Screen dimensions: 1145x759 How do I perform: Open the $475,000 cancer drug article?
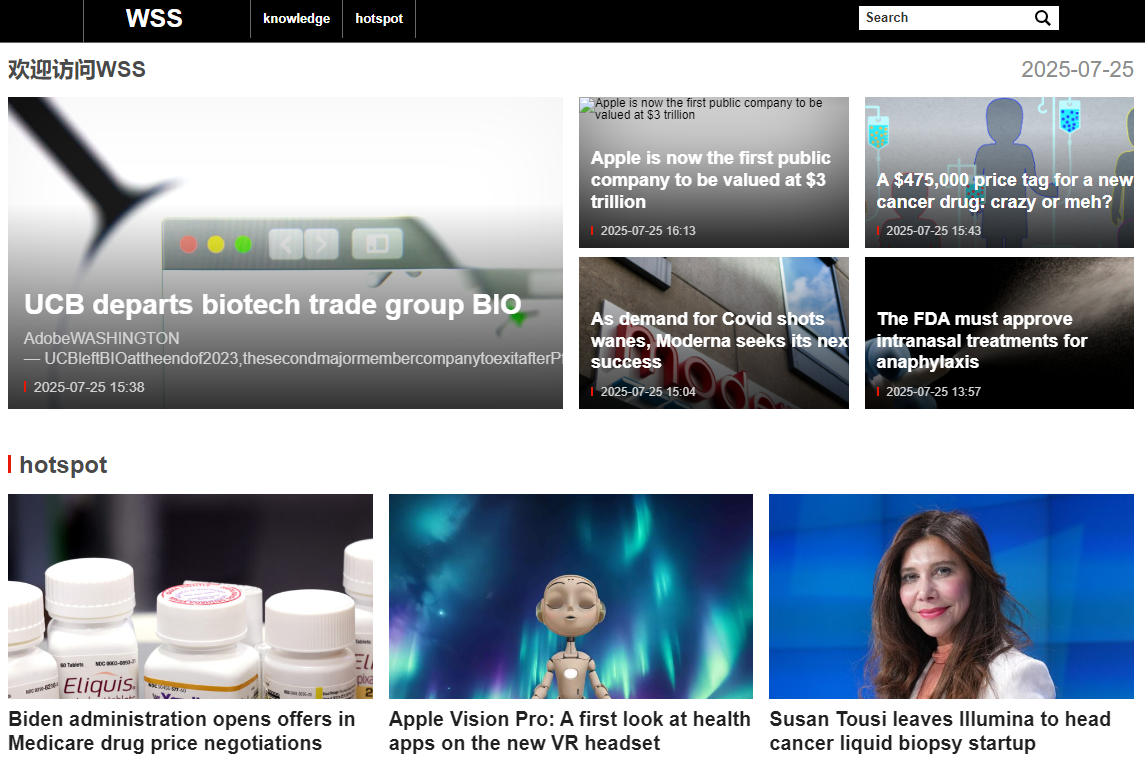click(1004, 191)
